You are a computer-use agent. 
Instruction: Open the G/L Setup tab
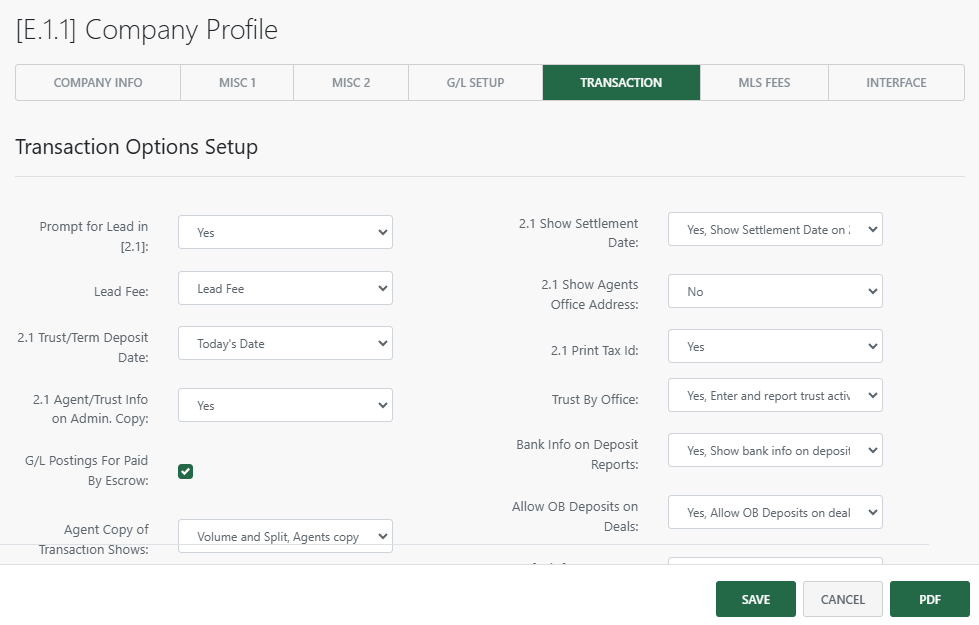(x=474, y=82)
